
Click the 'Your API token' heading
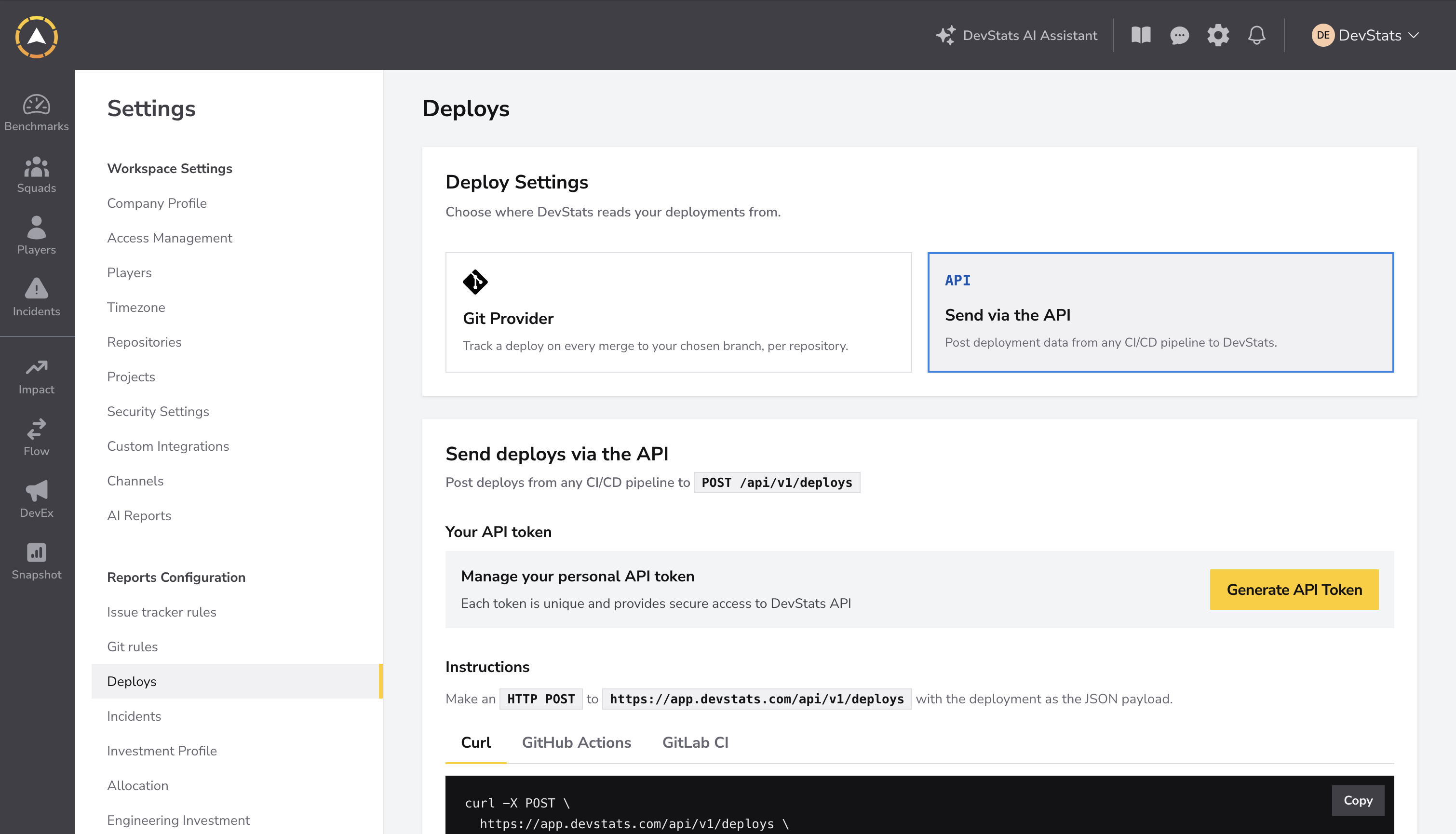(x=499, y=532)
